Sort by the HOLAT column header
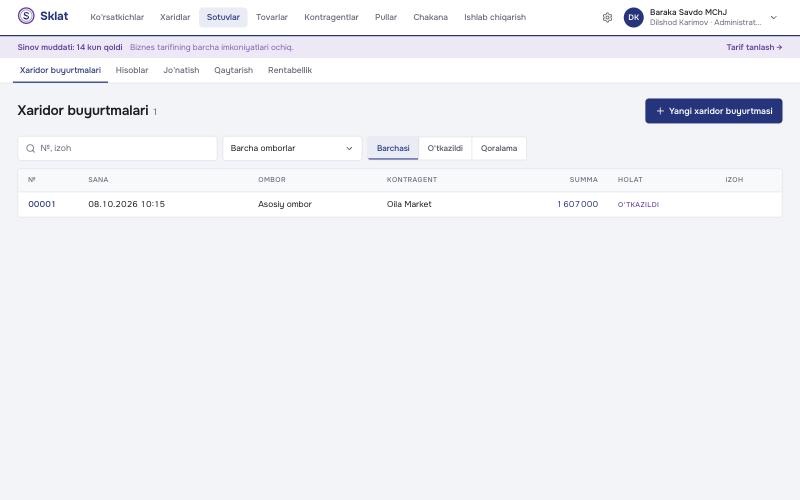This screenshot has height=500, width=800. pos(630,180)
